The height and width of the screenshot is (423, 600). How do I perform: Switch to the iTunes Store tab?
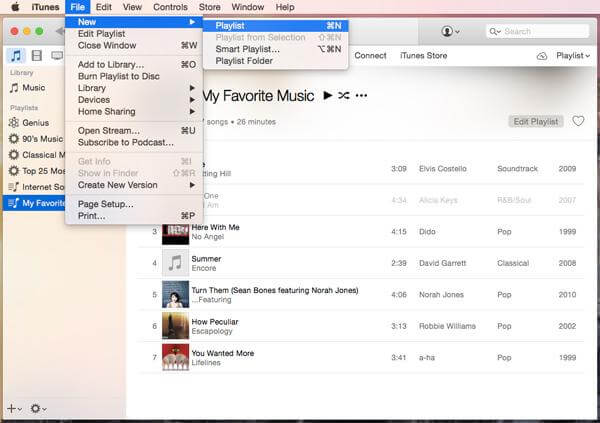(424, 56)
